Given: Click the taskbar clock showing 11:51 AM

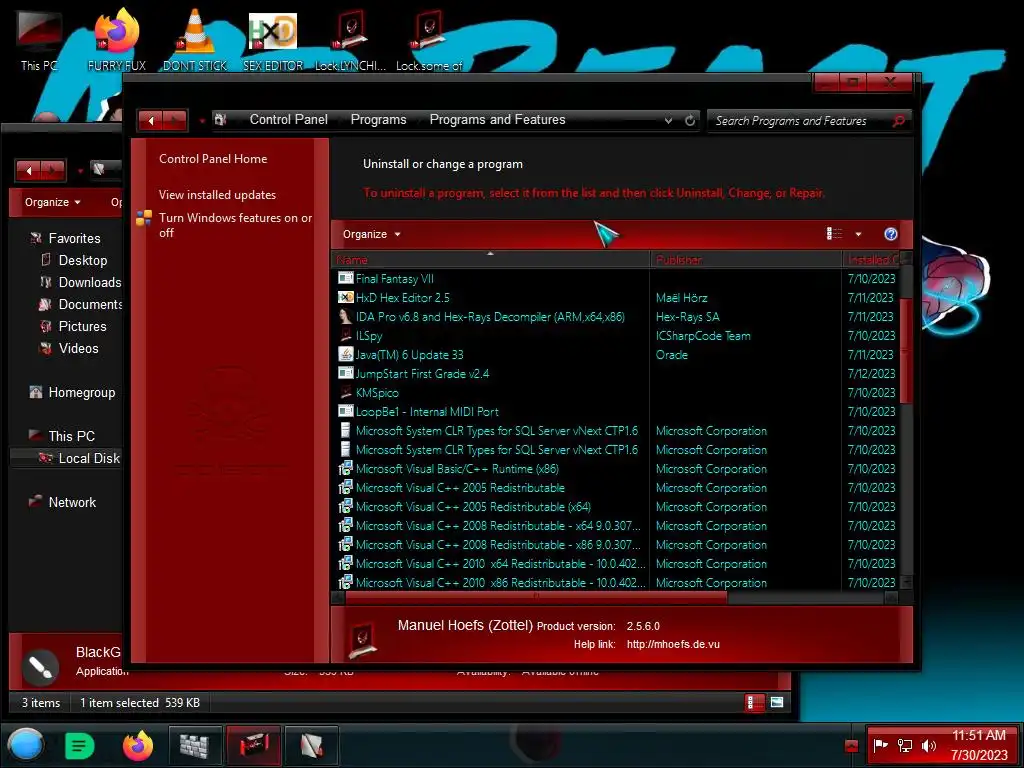Looking at the screenshot, I should click(x=978, y=744).
